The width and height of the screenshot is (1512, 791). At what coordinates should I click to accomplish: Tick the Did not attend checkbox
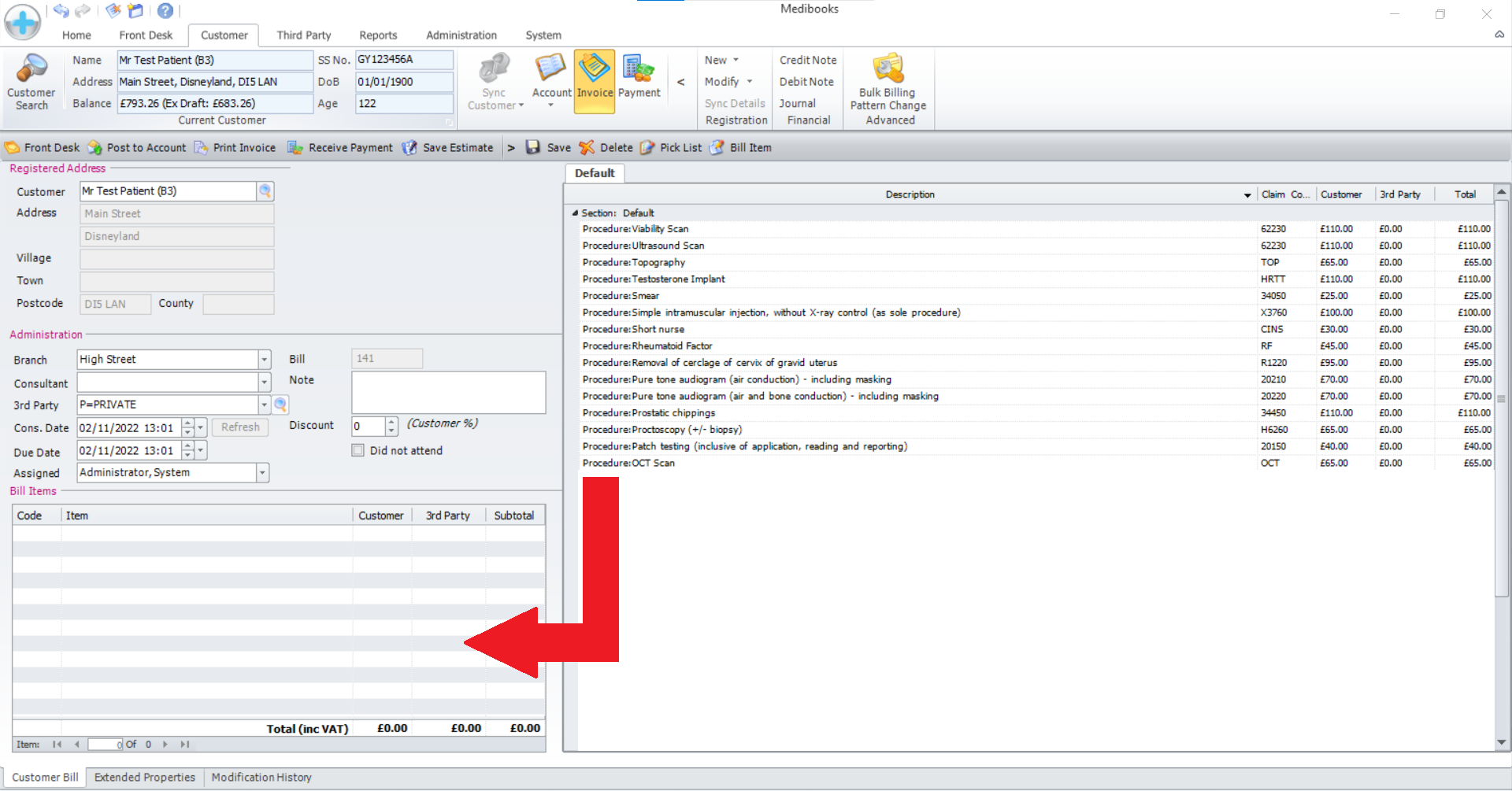358,451
